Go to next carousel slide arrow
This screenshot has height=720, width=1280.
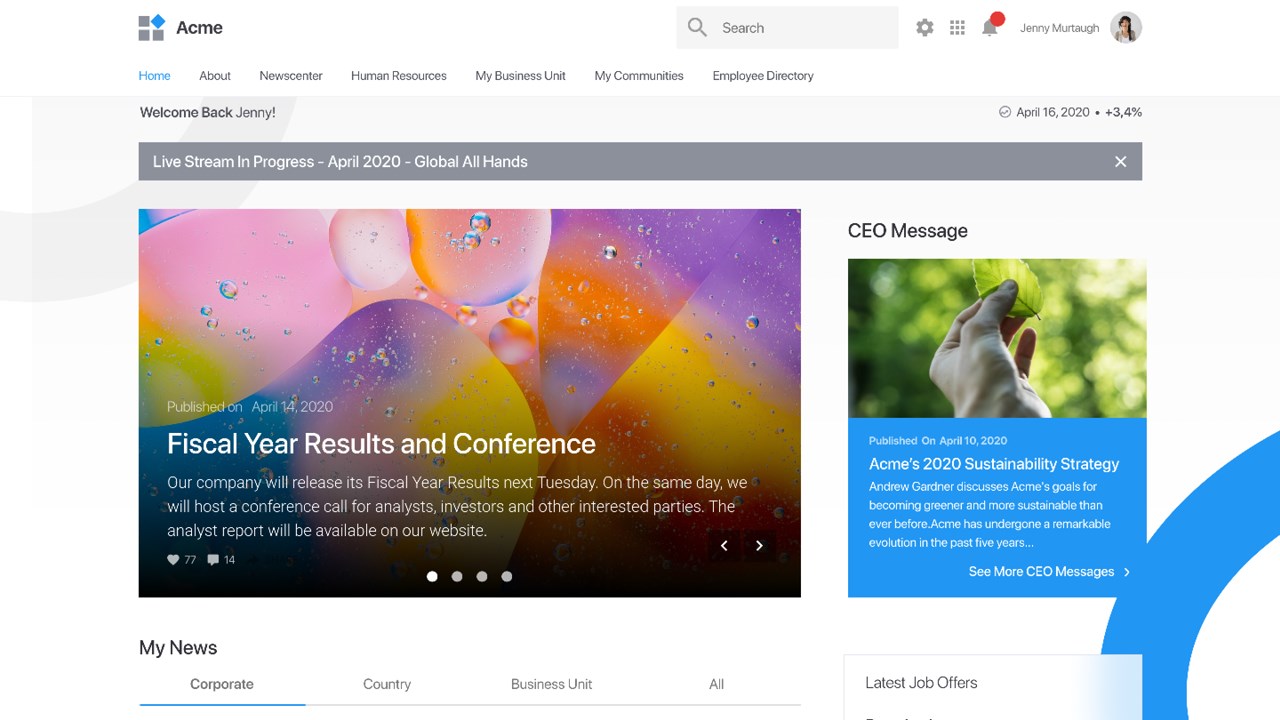[760, 545]
